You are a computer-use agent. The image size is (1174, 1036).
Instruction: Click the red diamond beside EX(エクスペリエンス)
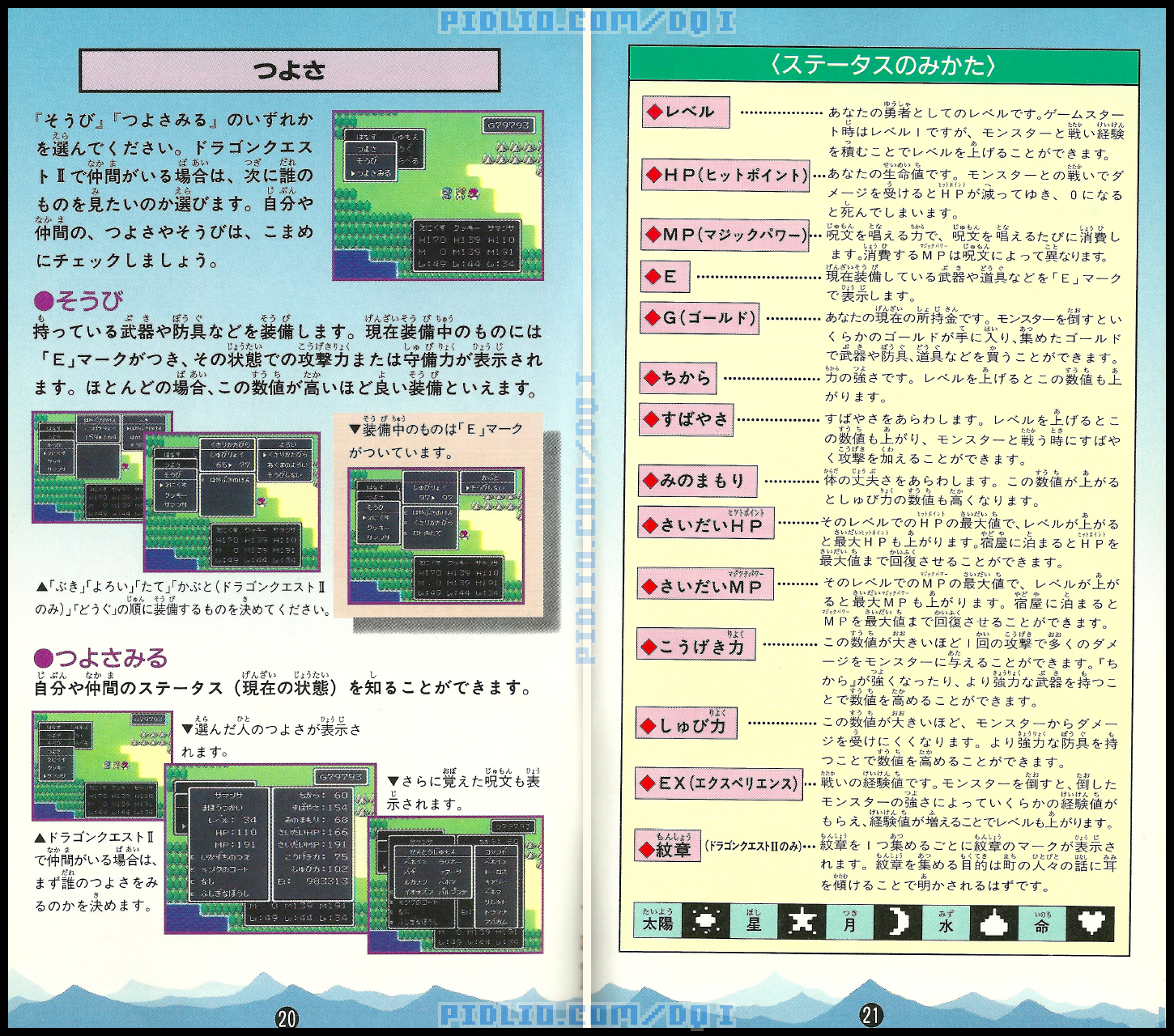647,783
